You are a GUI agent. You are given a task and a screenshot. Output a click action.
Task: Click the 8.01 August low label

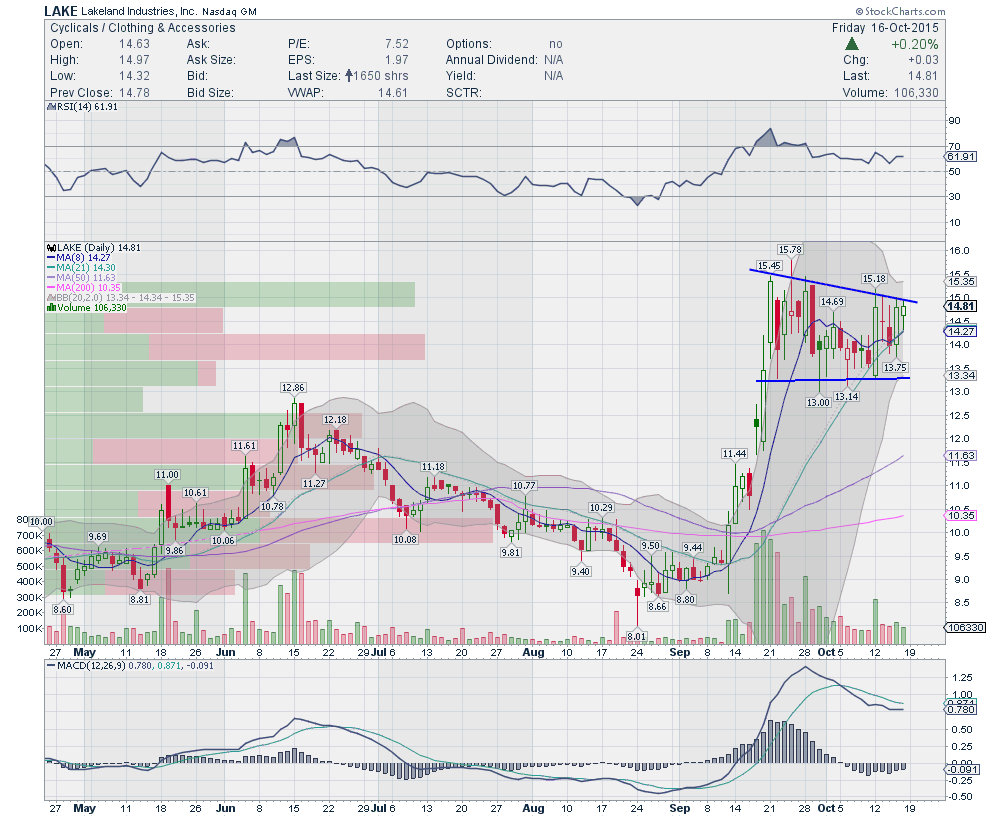[x=636, y=636]
